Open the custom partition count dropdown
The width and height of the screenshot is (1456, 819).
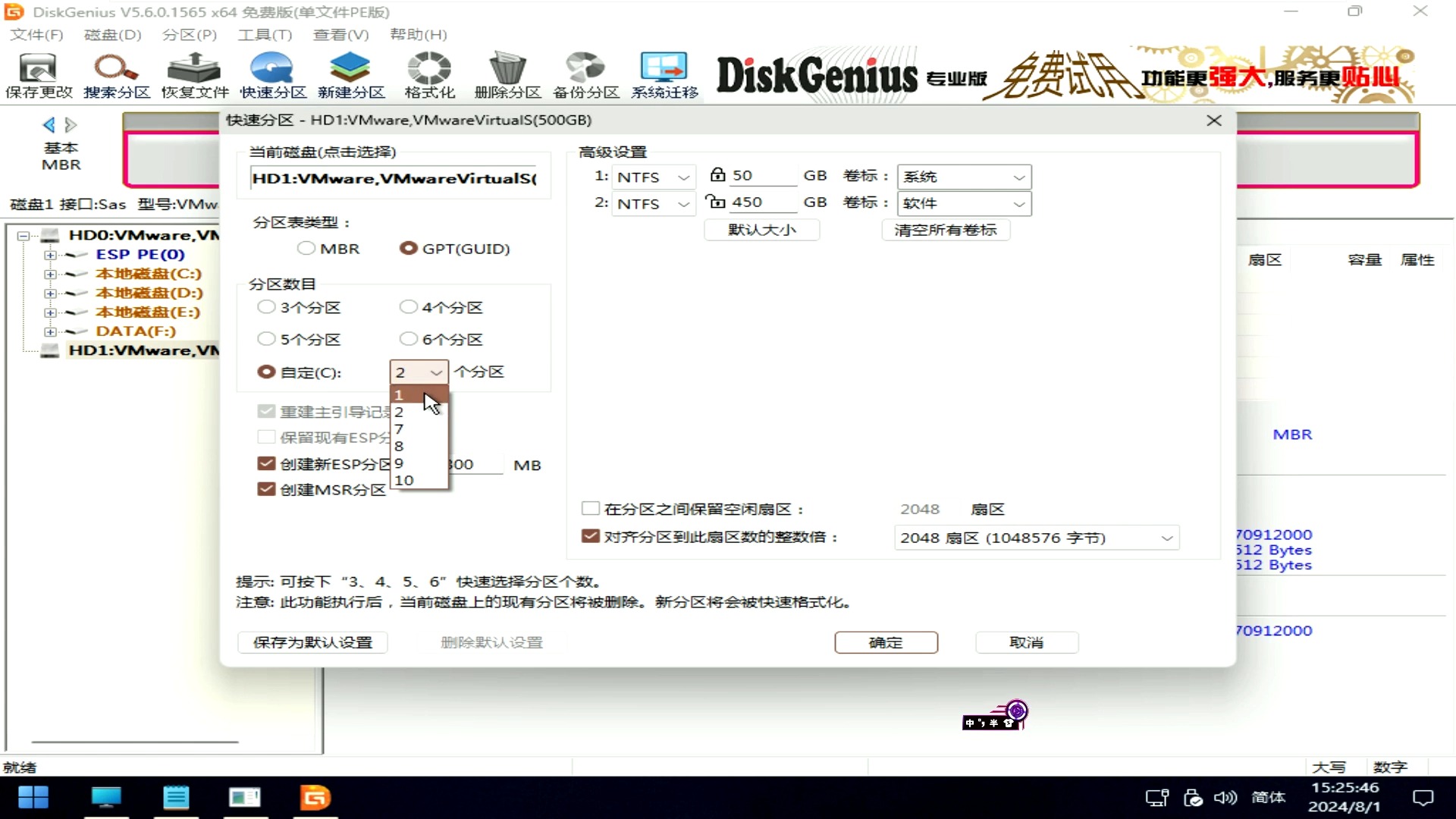pos(419,372)
